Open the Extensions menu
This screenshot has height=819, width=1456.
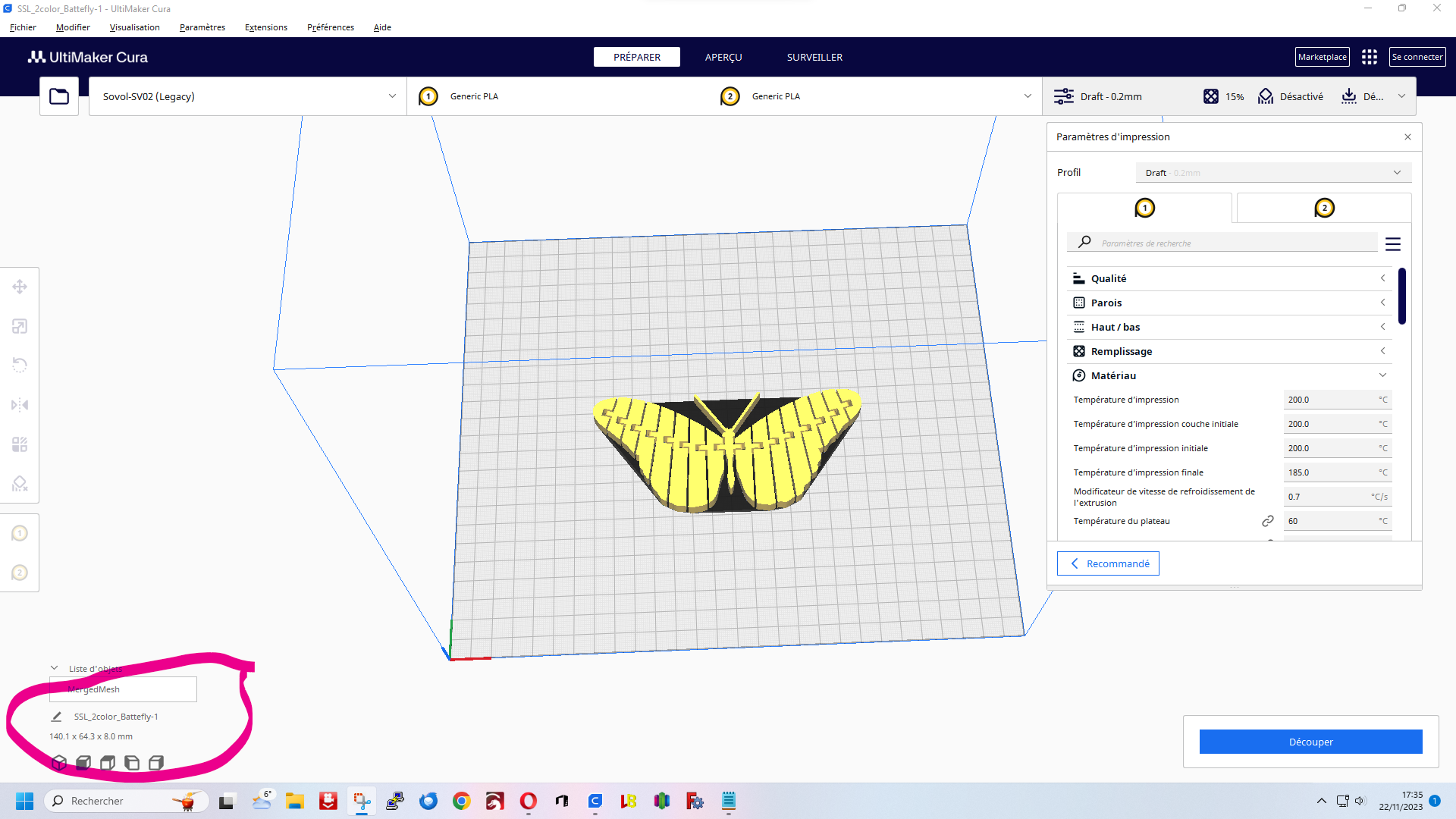266,27
